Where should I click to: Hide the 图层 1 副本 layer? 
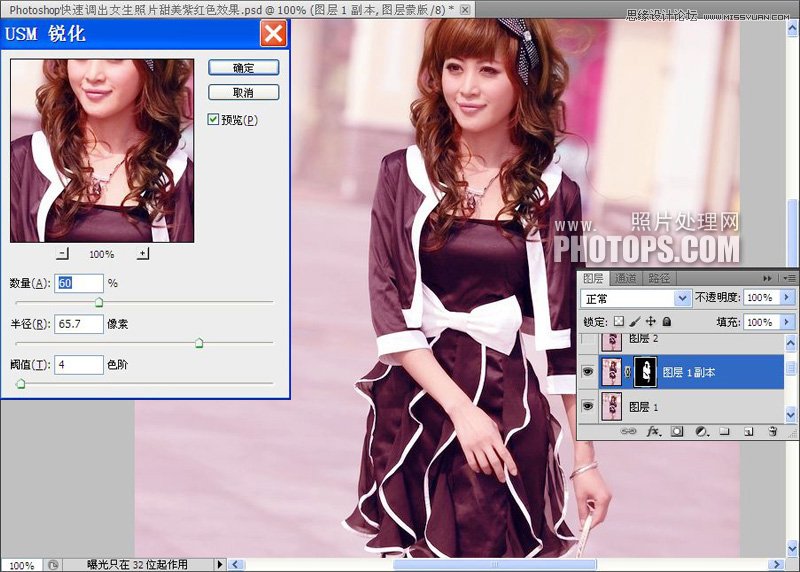pos(588,371)
